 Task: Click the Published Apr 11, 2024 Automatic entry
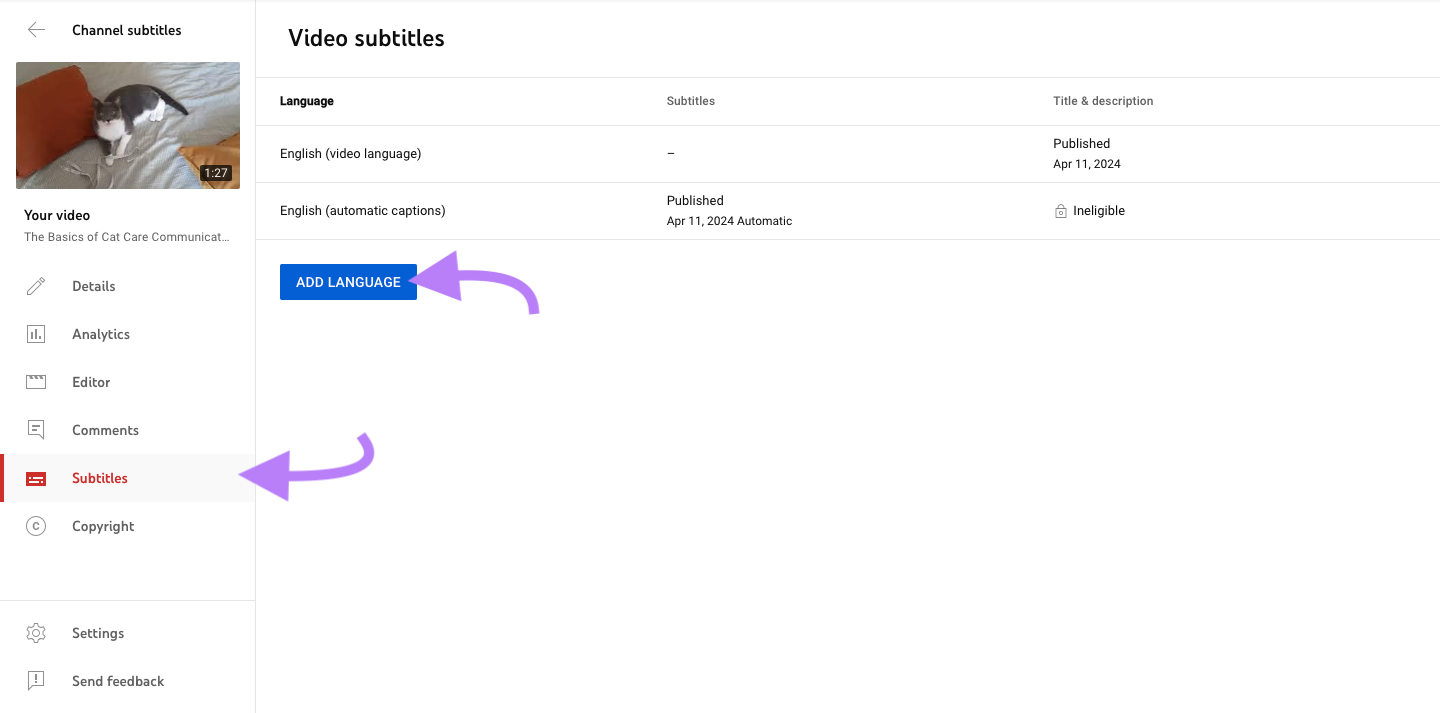729,210
